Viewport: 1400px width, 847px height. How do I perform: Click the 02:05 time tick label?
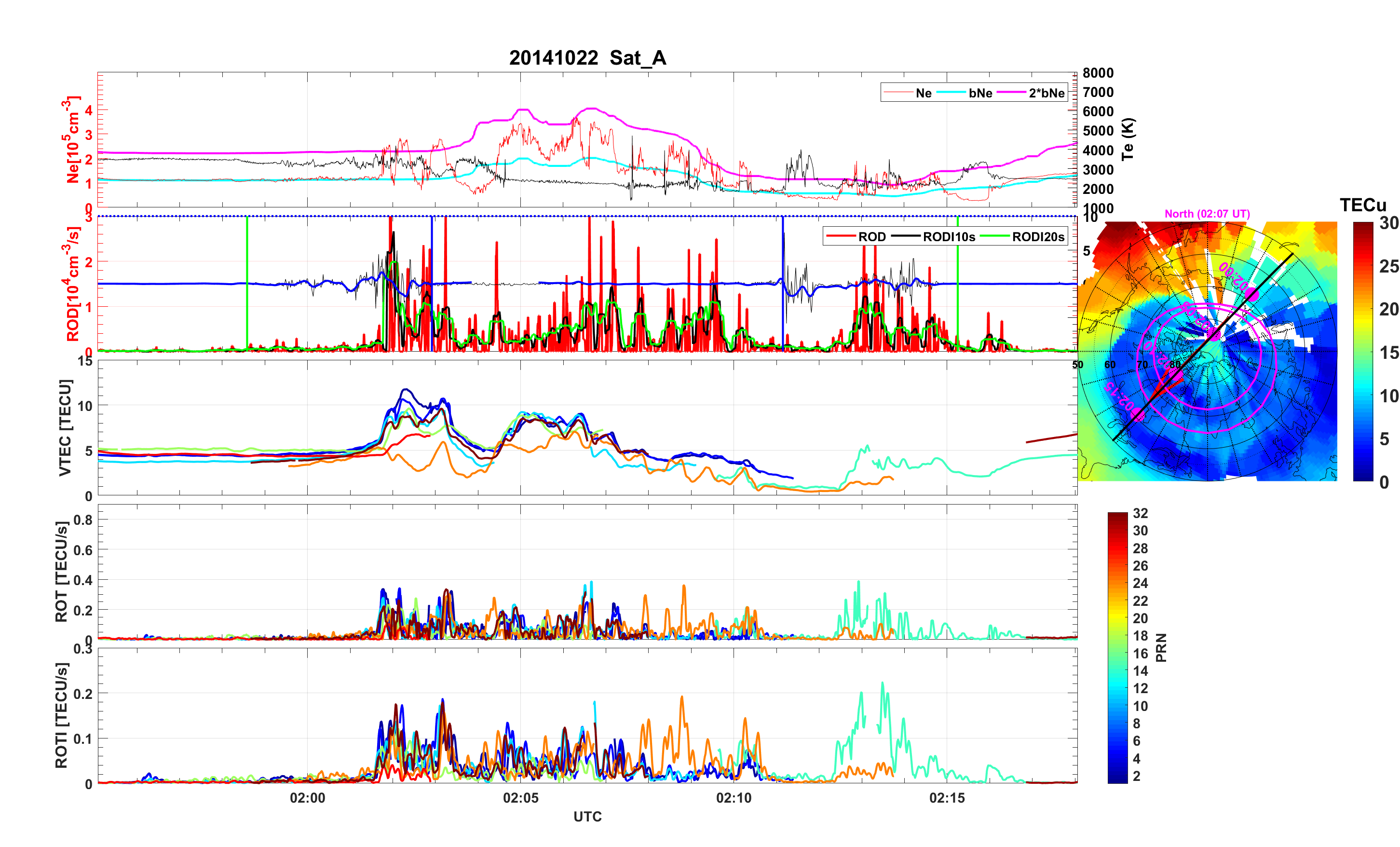click(x=520, y=798)
